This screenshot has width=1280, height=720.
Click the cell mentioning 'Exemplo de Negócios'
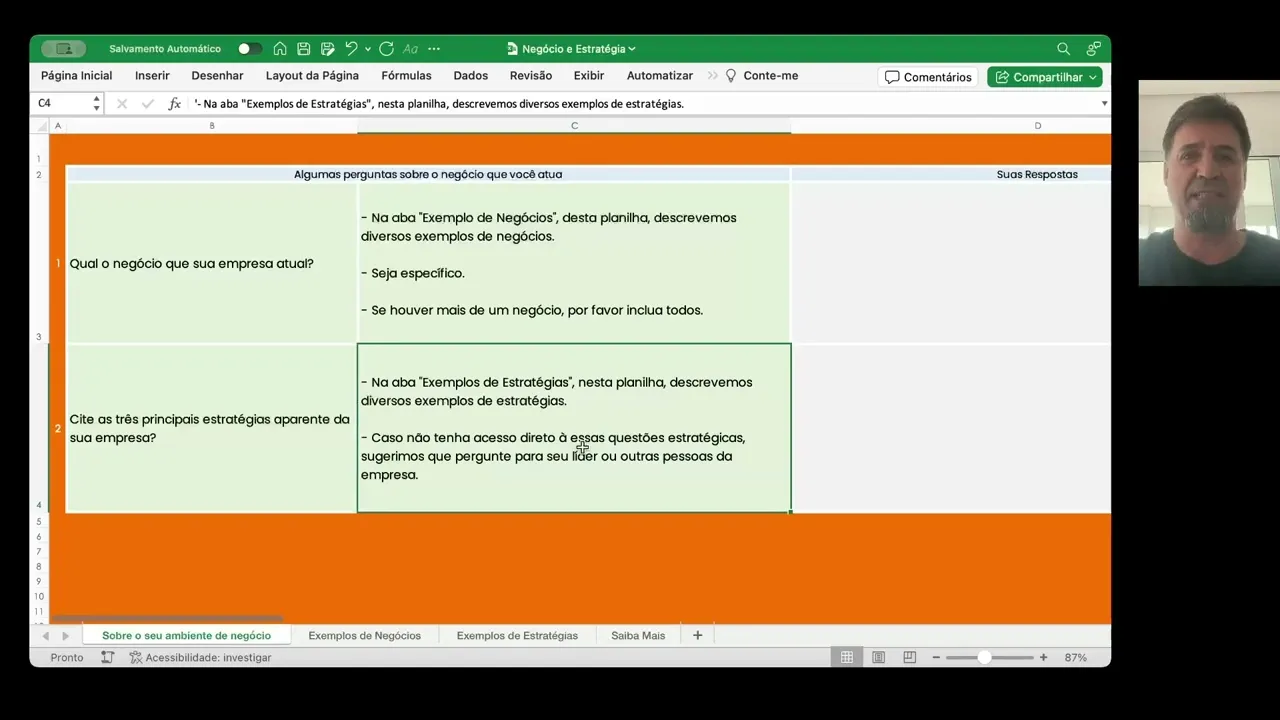point(574,263)
